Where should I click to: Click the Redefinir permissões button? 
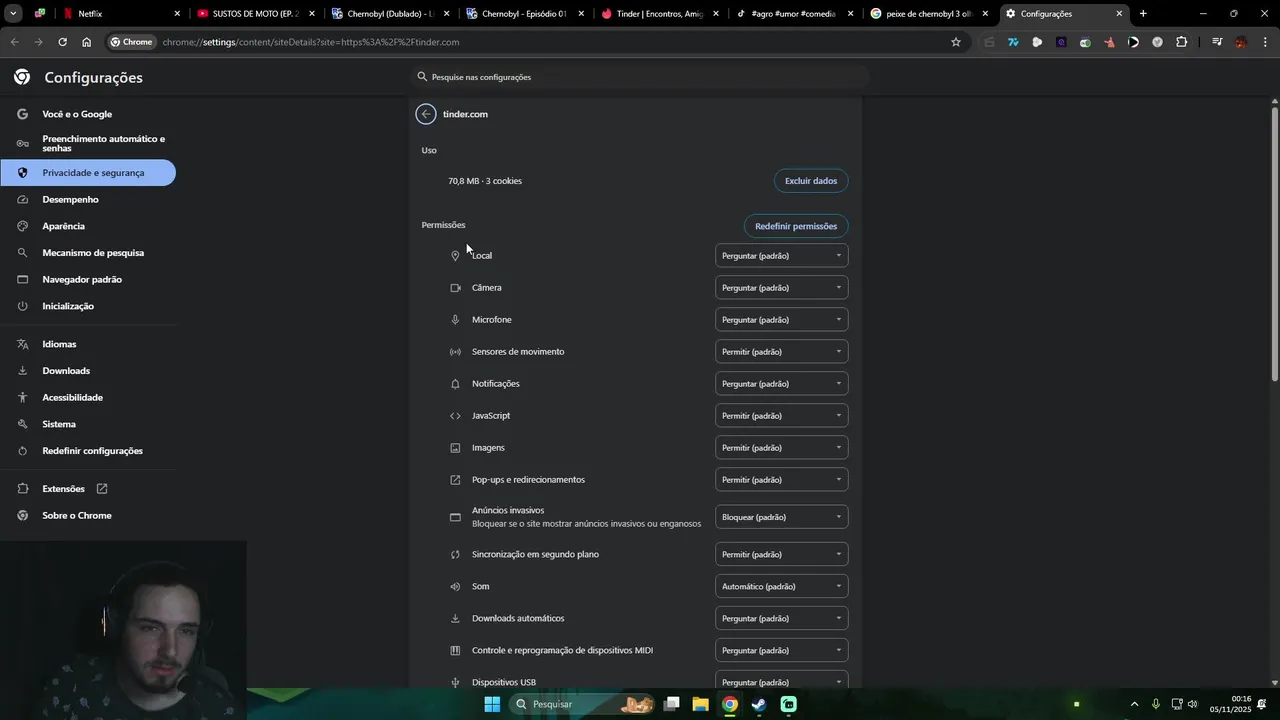[x=796, y=226]
